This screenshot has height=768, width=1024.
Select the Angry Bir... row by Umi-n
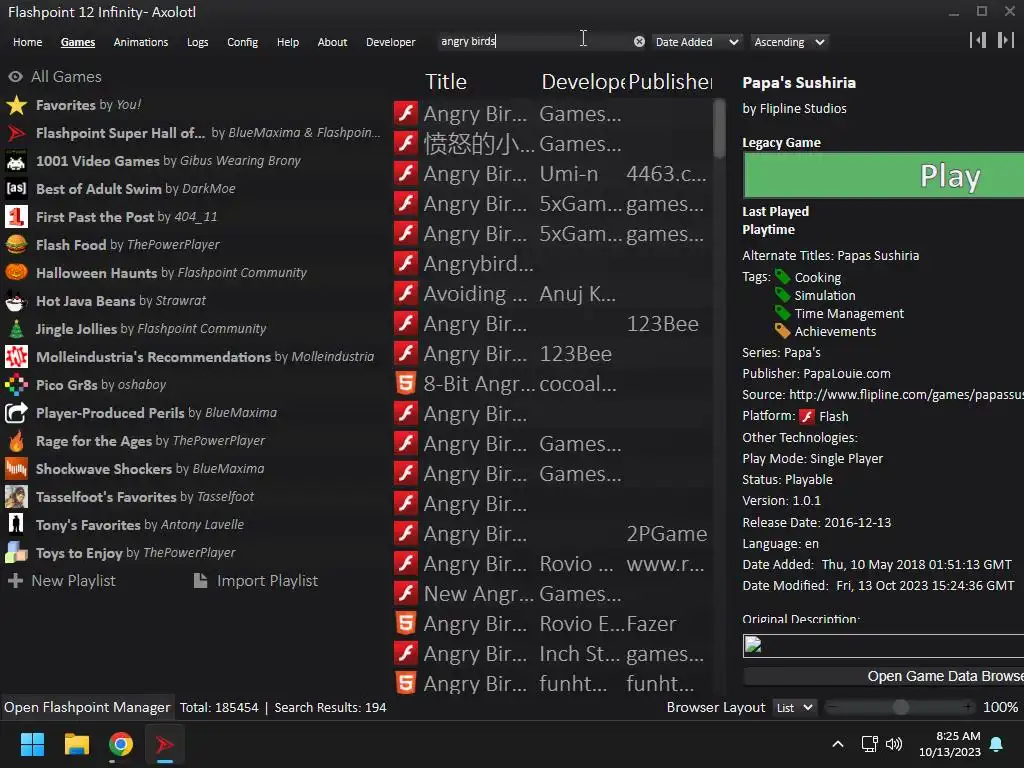point(552,173)
